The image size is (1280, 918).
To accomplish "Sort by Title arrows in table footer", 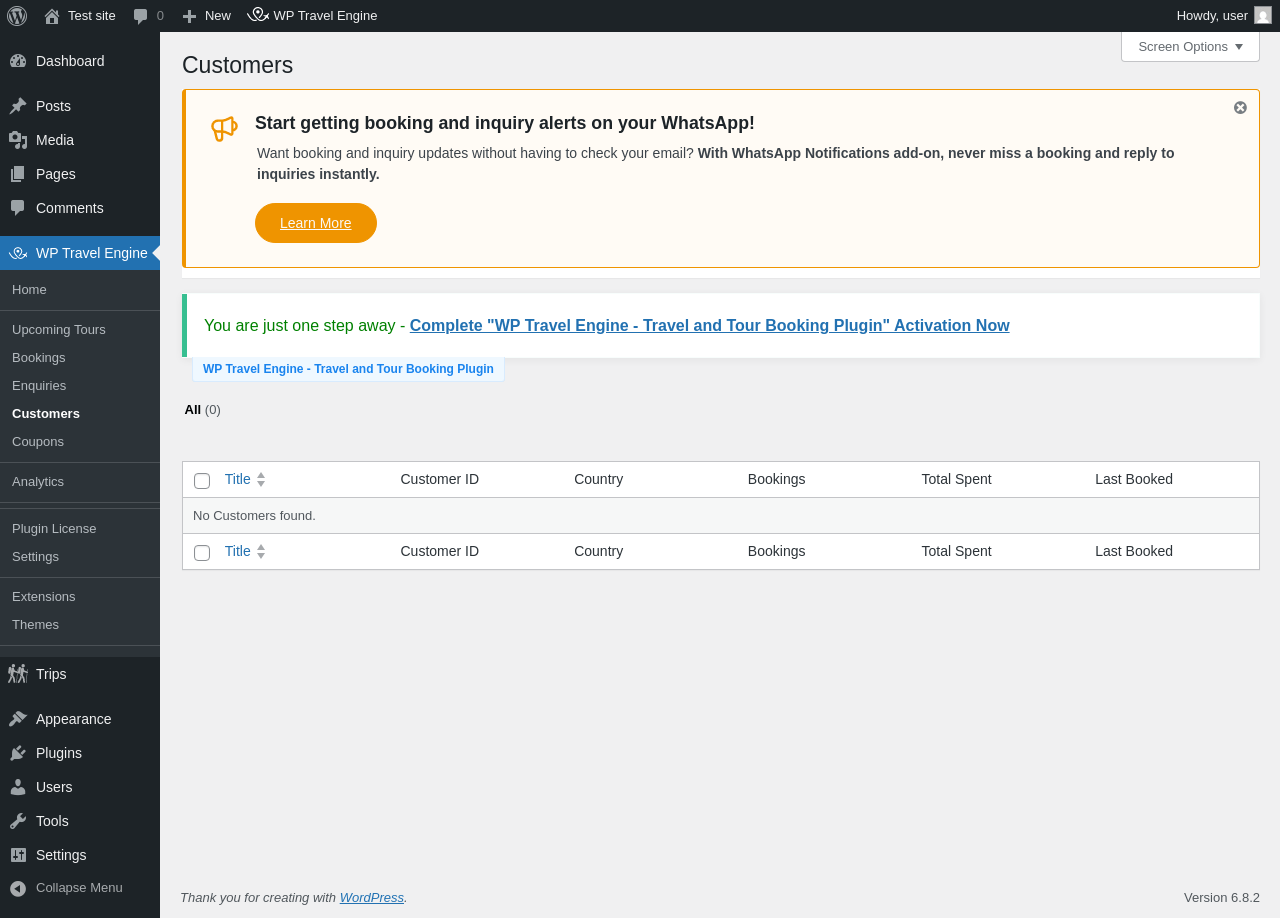I will [261, 552].
